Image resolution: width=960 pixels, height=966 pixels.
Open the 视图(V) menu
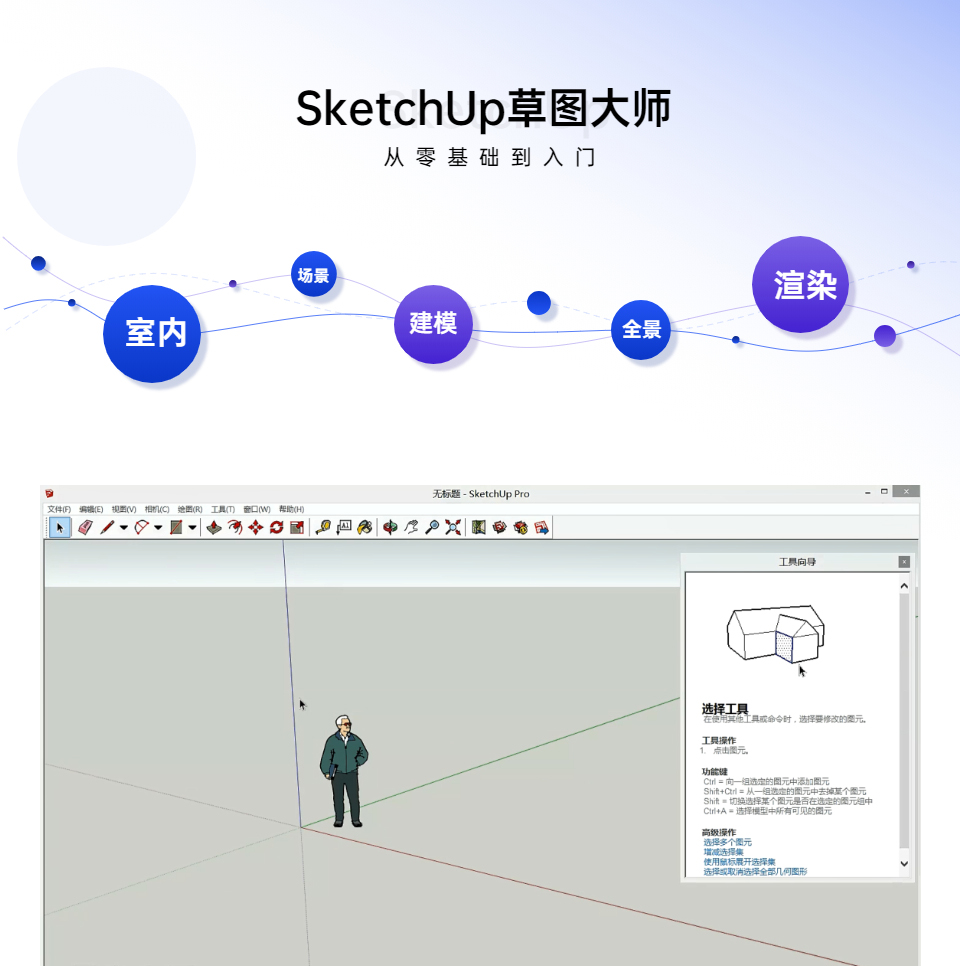(x=124, y=509)
